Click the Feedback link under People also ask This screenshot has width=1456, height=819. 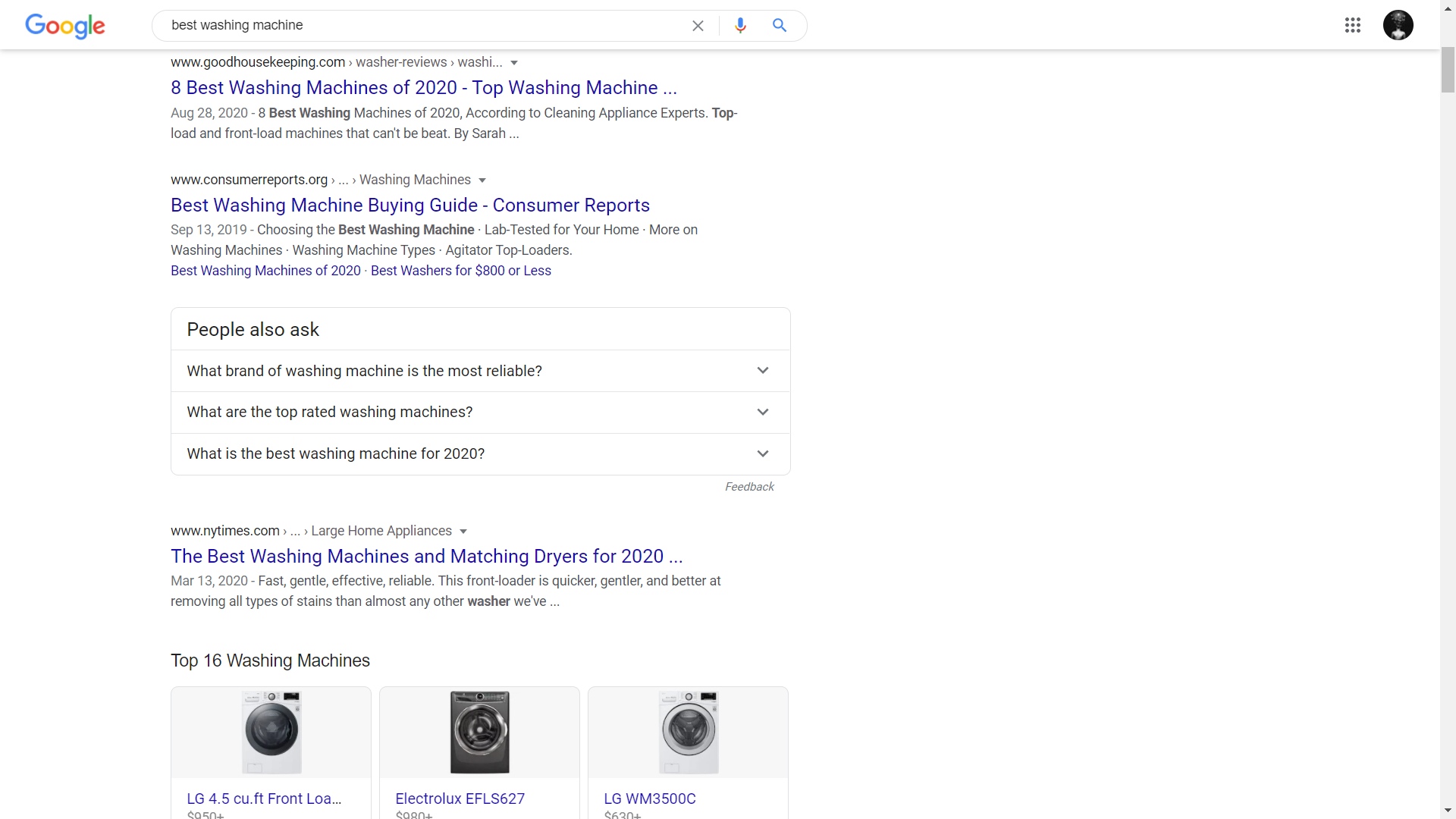click(x=749, y=487)
